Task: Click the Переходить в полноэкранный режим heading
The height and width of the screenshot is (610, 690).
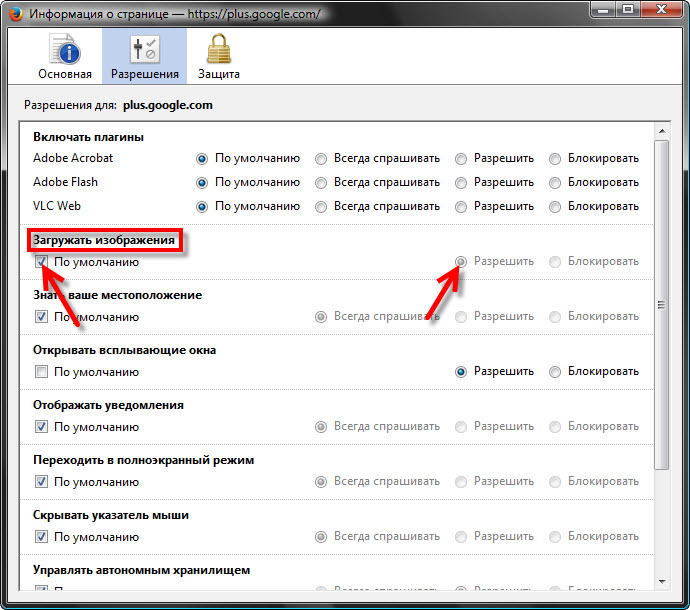Action: [143, 460]
